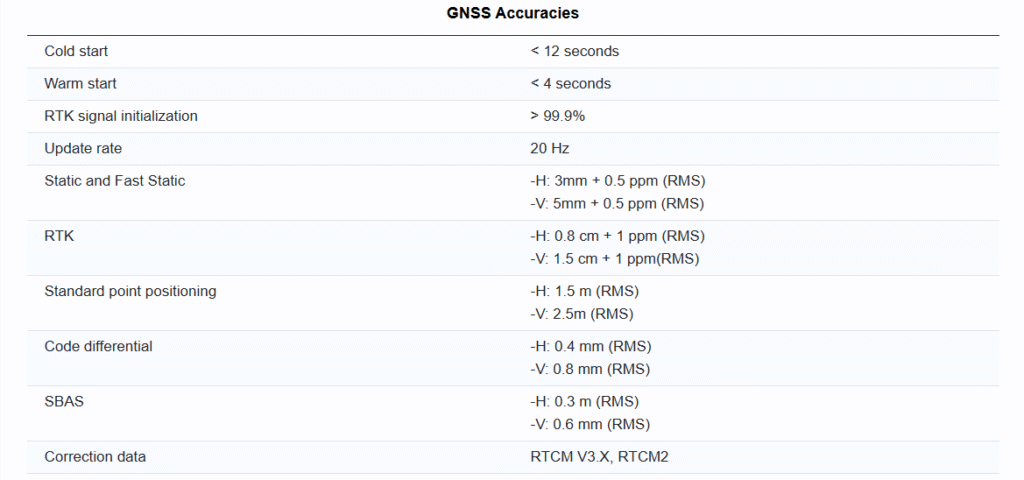Select the SBAS row label
The height and width of the screenshot is (480, 1024).
63,401
